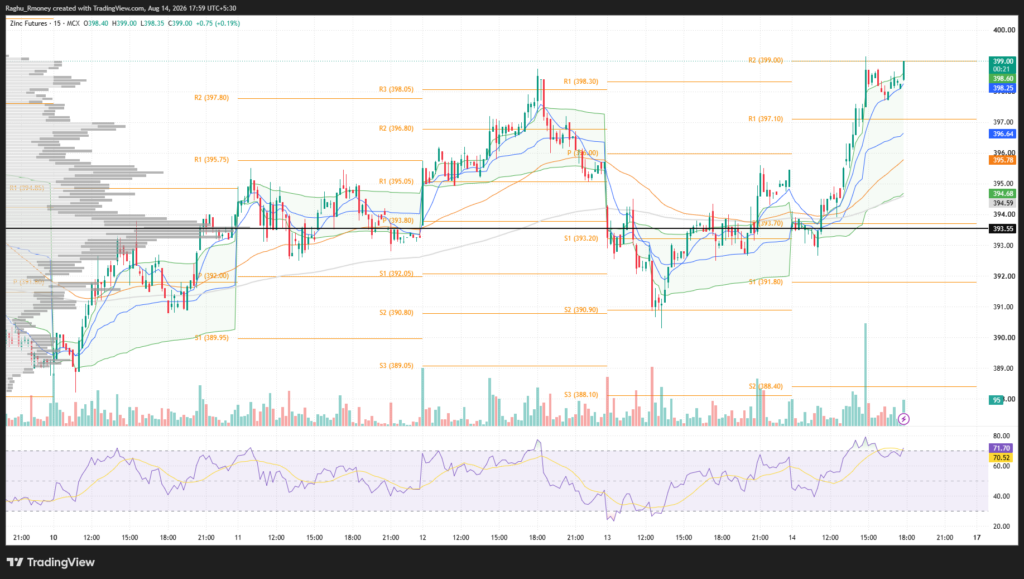The width and height of the screenshot is (1024, 579).
Task: Click the S3 (389.05) pivot label
Action: 396,366
